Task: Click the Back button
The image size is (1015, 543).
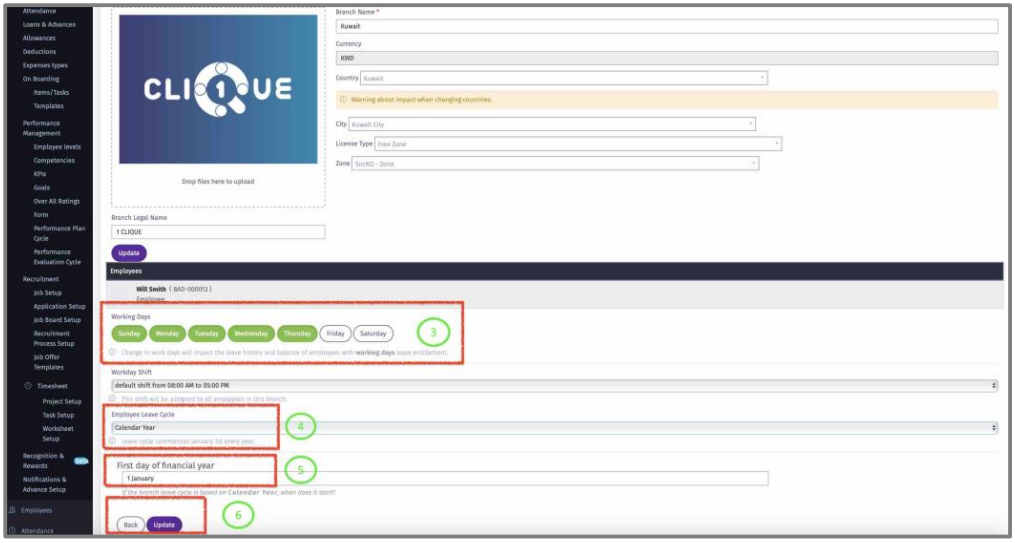Action: [x=130, y=525]
